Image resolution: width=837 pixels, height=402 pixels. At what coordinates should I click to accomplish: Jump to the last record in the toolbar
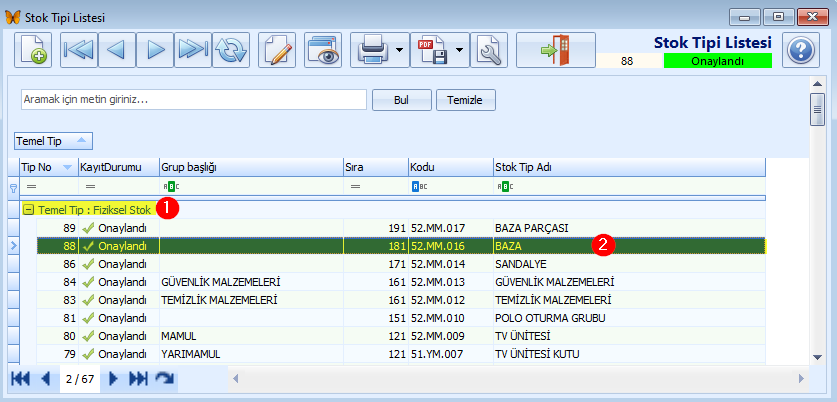[x=193, y=50]
